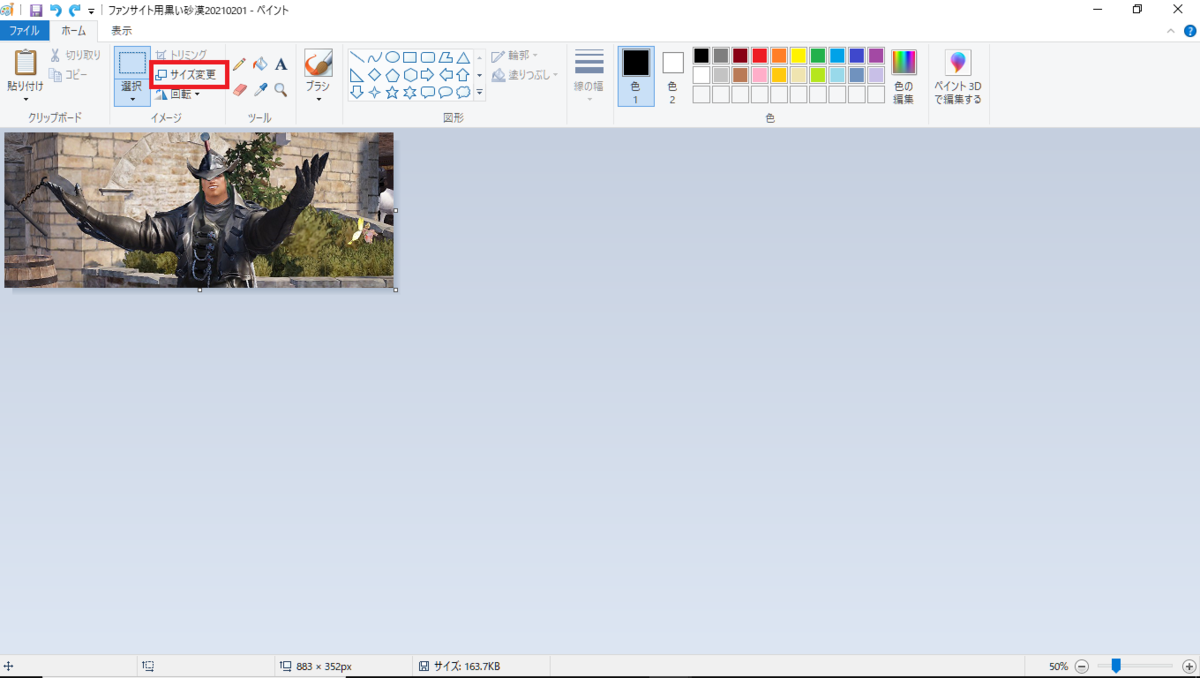This screenshot has height=678, width=1200.
Task: Choose the Right triangle shape
Action: tap(356, 75)
